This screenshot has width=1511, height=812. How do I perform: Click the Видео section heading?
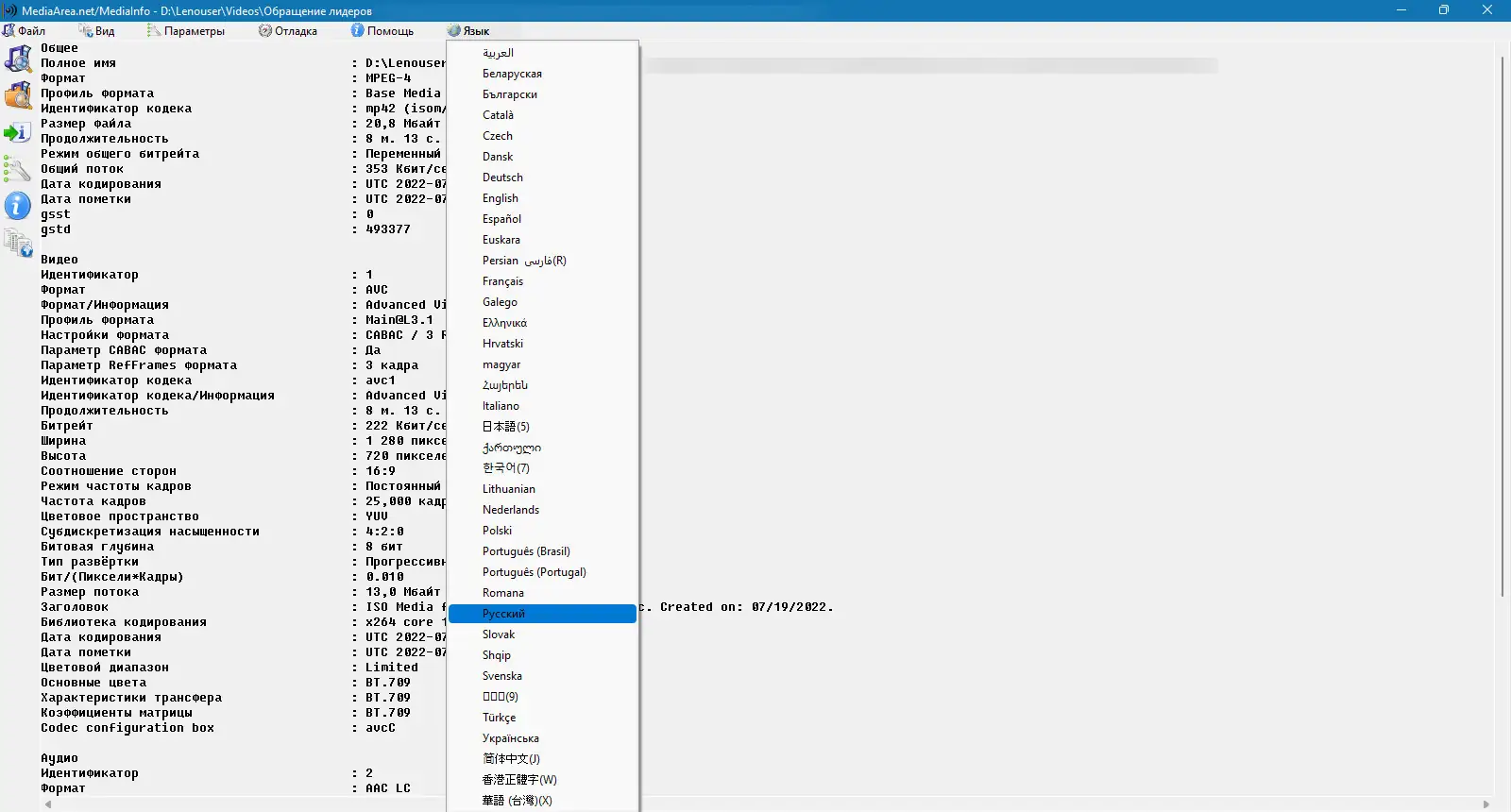pyautogui.click(x=59, y=260)
